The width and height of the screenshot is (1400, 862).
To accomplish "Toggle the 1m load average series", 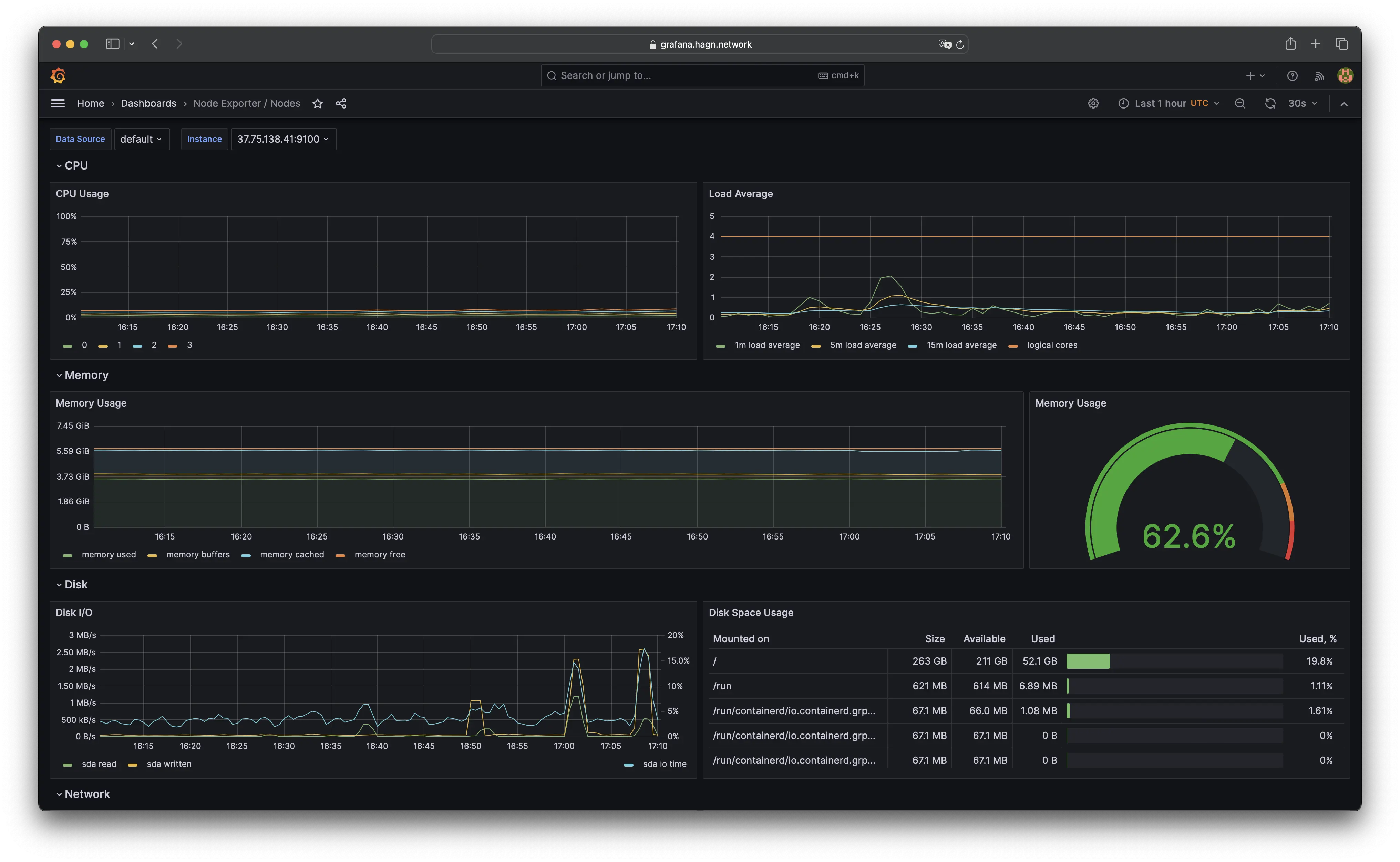I will click(767, 345).
